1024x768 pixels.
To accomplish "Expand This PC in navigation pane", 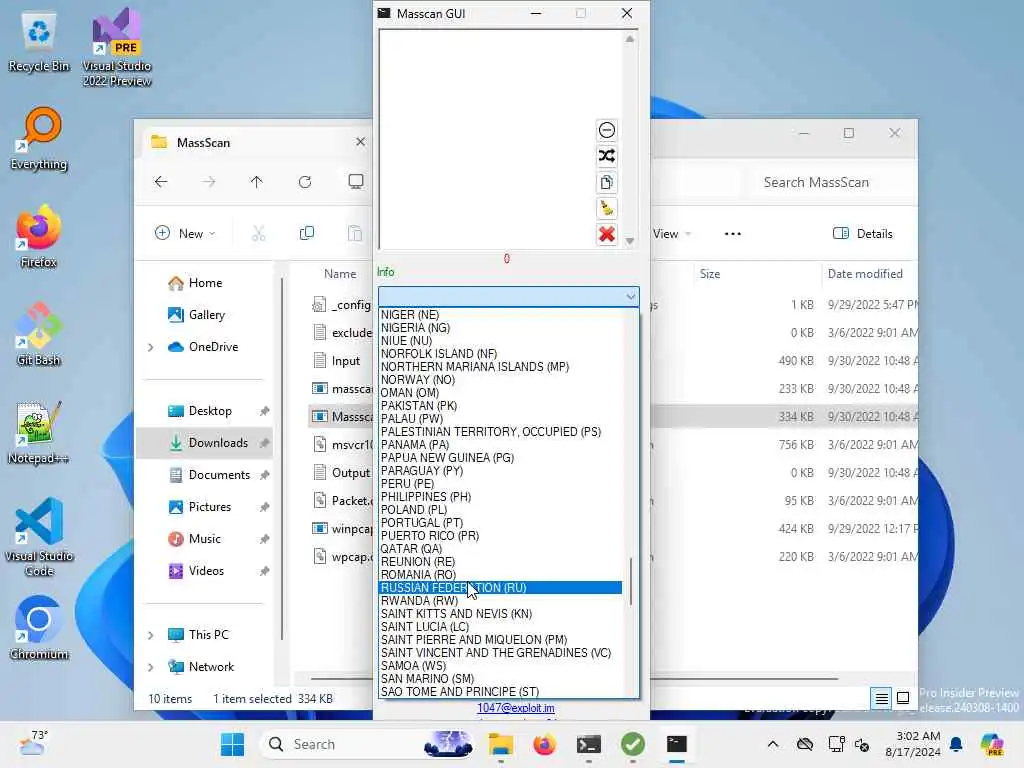I will coord(150,635).
